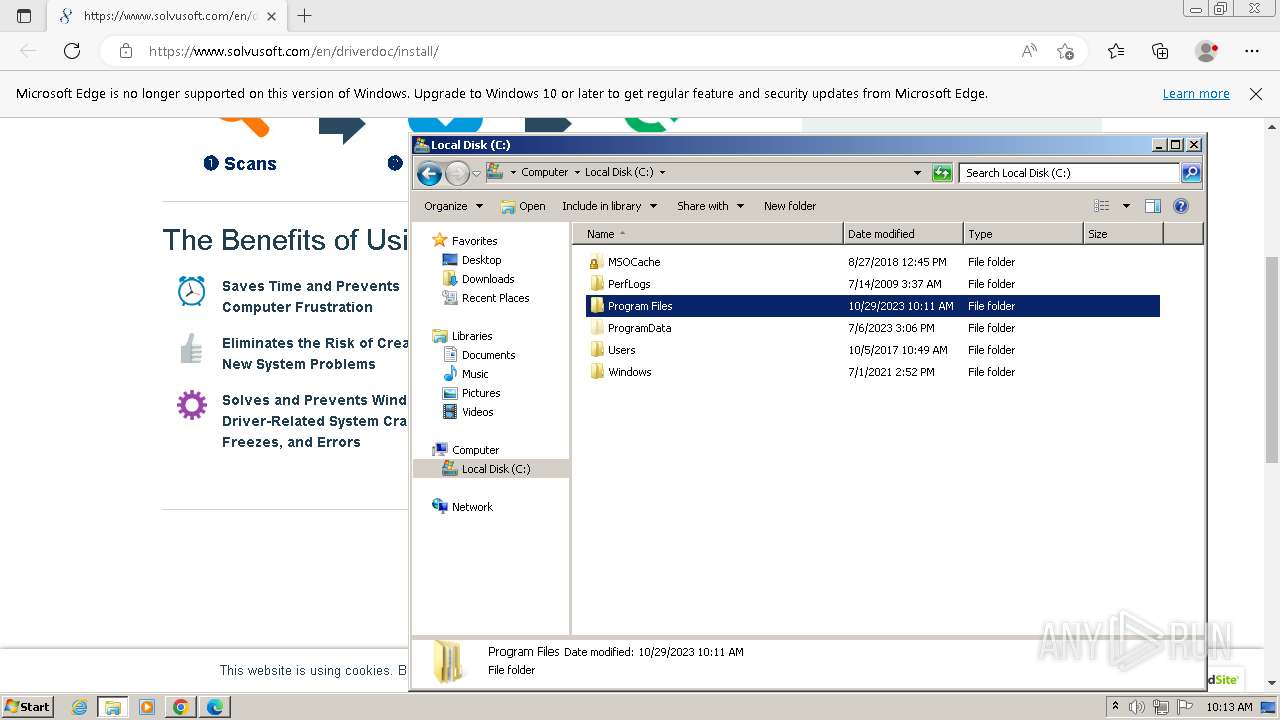Select the Windows folder icon
The image size is (1280, 720).
[596, 372]
